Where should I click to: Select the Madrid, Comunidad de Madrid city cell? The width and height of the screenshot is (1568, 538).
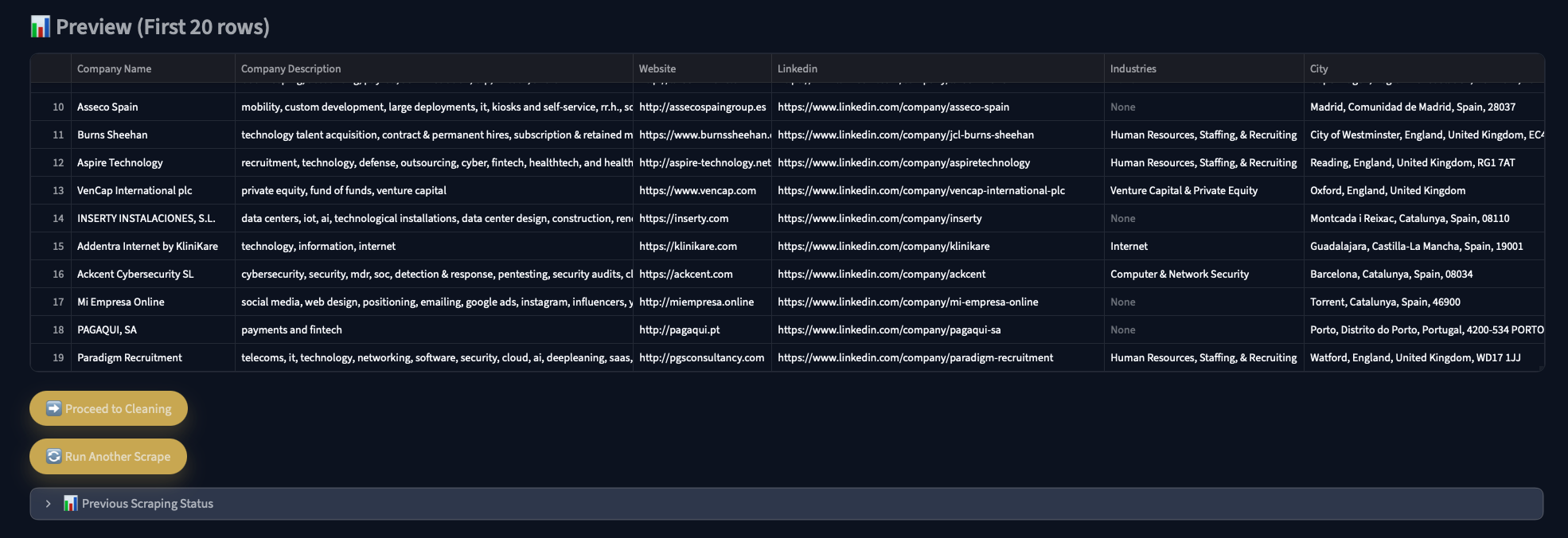[x=1424, y=107]
